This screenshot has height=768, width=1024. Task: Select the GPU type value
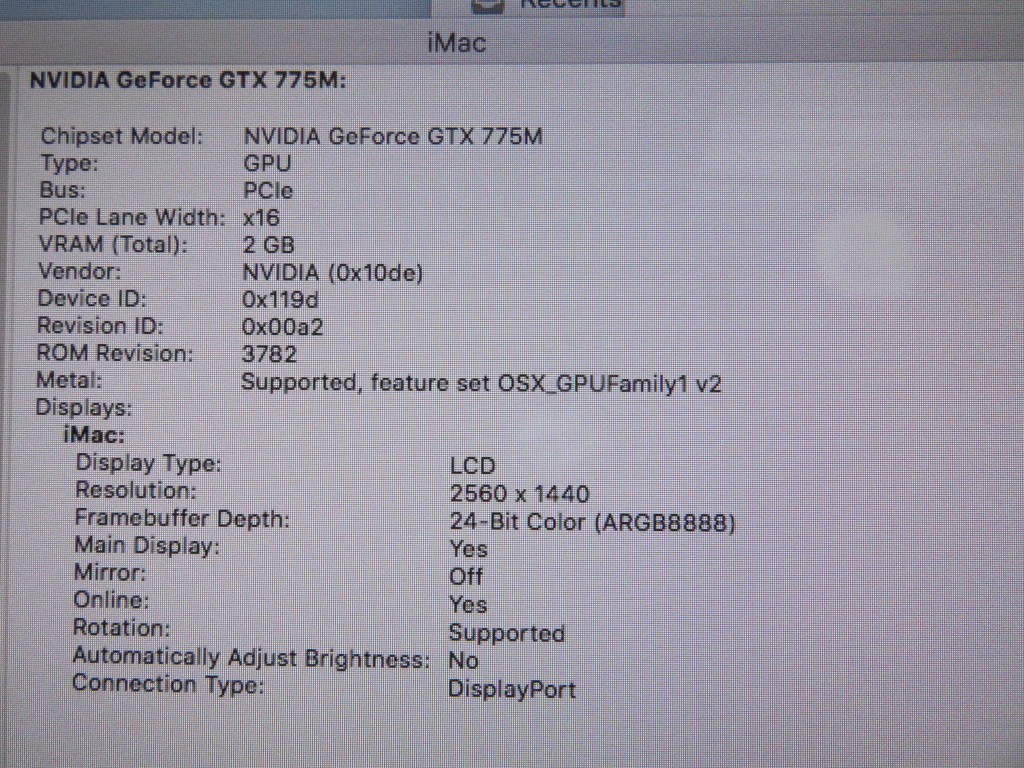pyautogui.click(x=267, y=163)
